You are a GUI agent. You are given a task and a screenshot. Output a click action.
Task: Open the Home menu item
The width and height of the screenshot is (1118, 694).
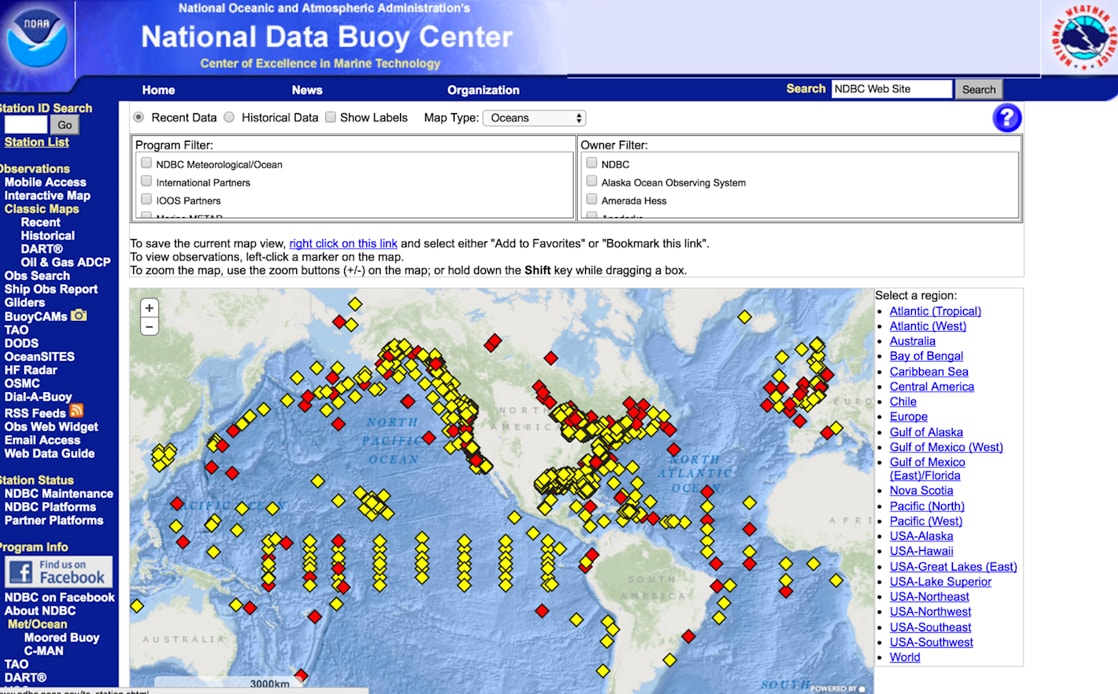click(x=158, y=90)
